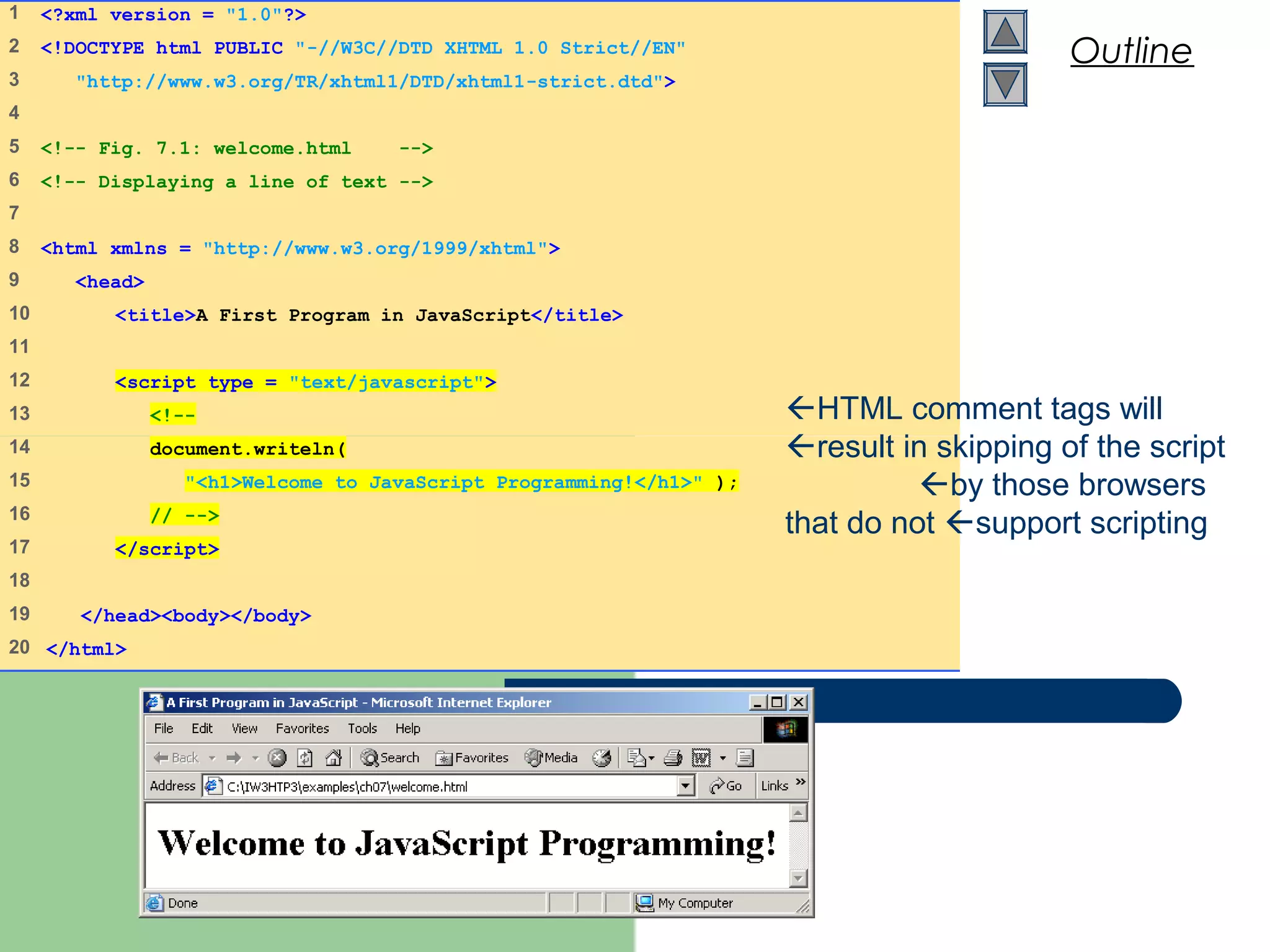Click the IE window title bar text

click(358, 702)
